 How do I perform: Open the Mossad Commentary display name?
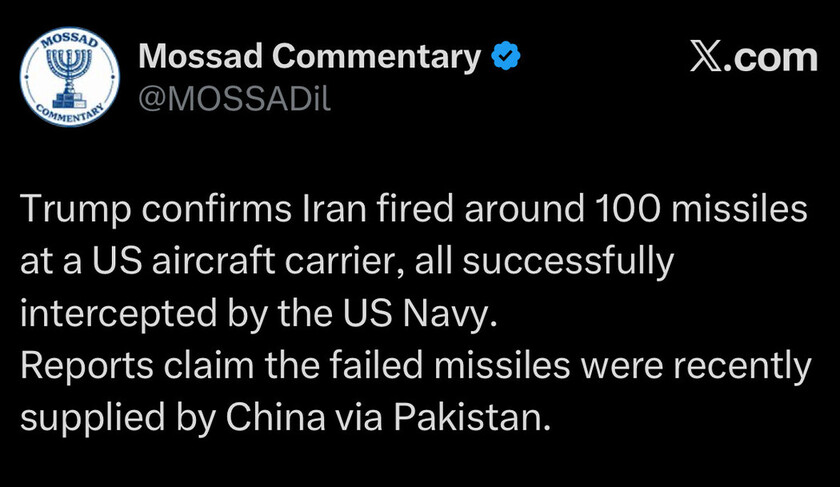click(x=310, y=58)
